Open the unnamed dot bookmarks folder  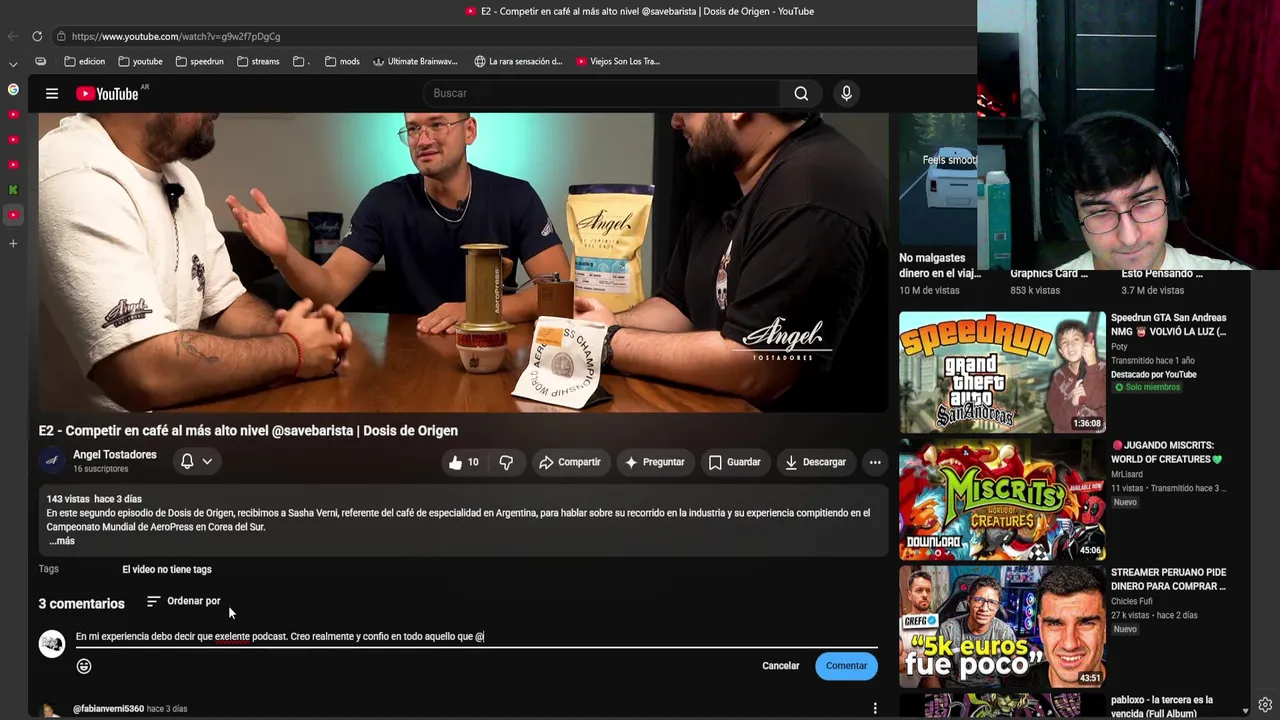(x=301, y=61)
